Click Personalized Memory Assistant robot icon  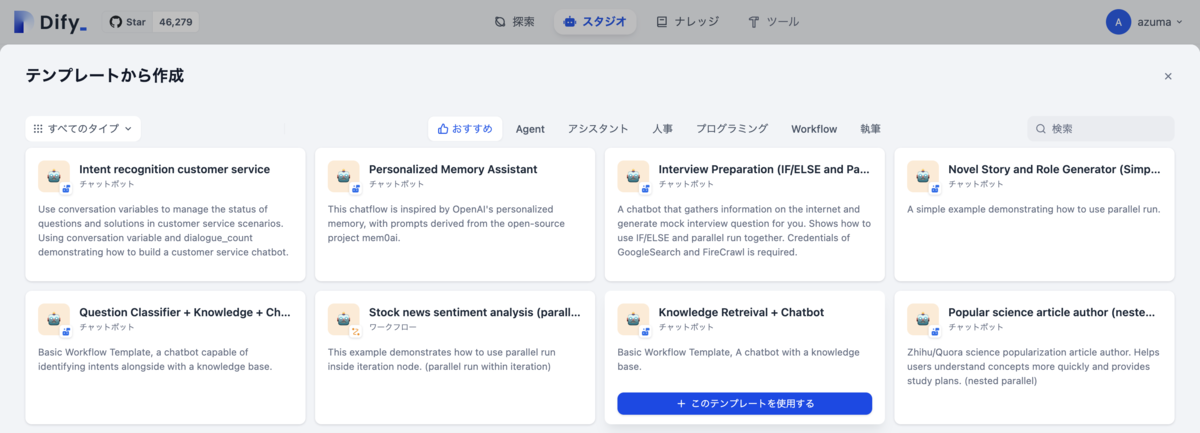pos(344,176)
